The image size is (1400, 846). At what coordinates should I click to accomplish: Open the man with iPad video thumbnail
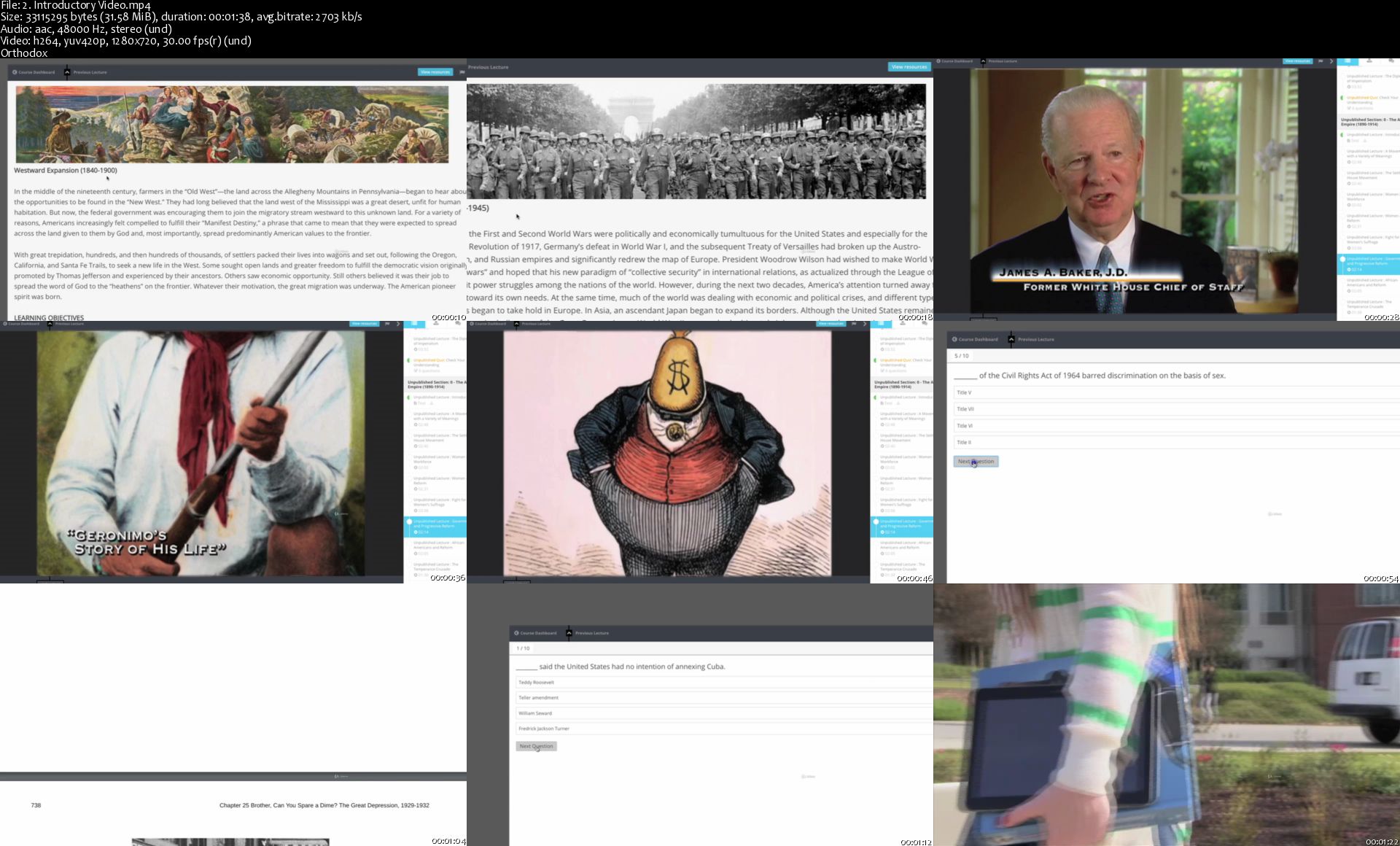click(1167, 715)
